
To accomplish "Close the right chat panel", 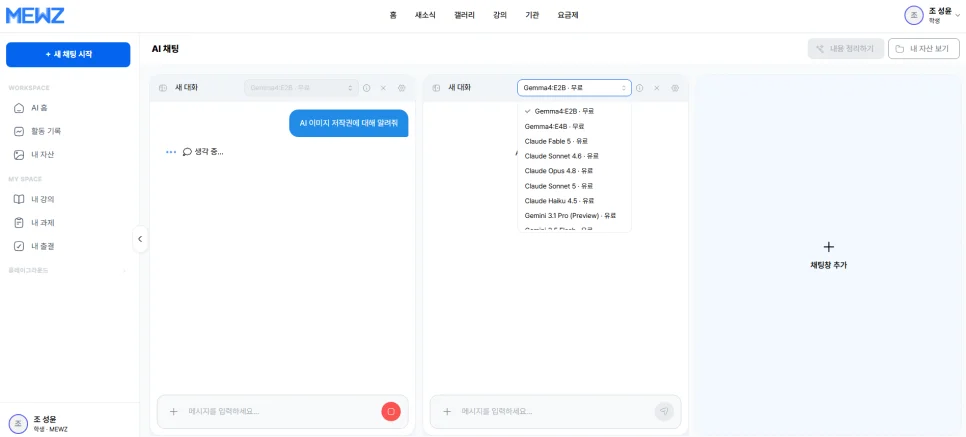I will coord(657,88).
